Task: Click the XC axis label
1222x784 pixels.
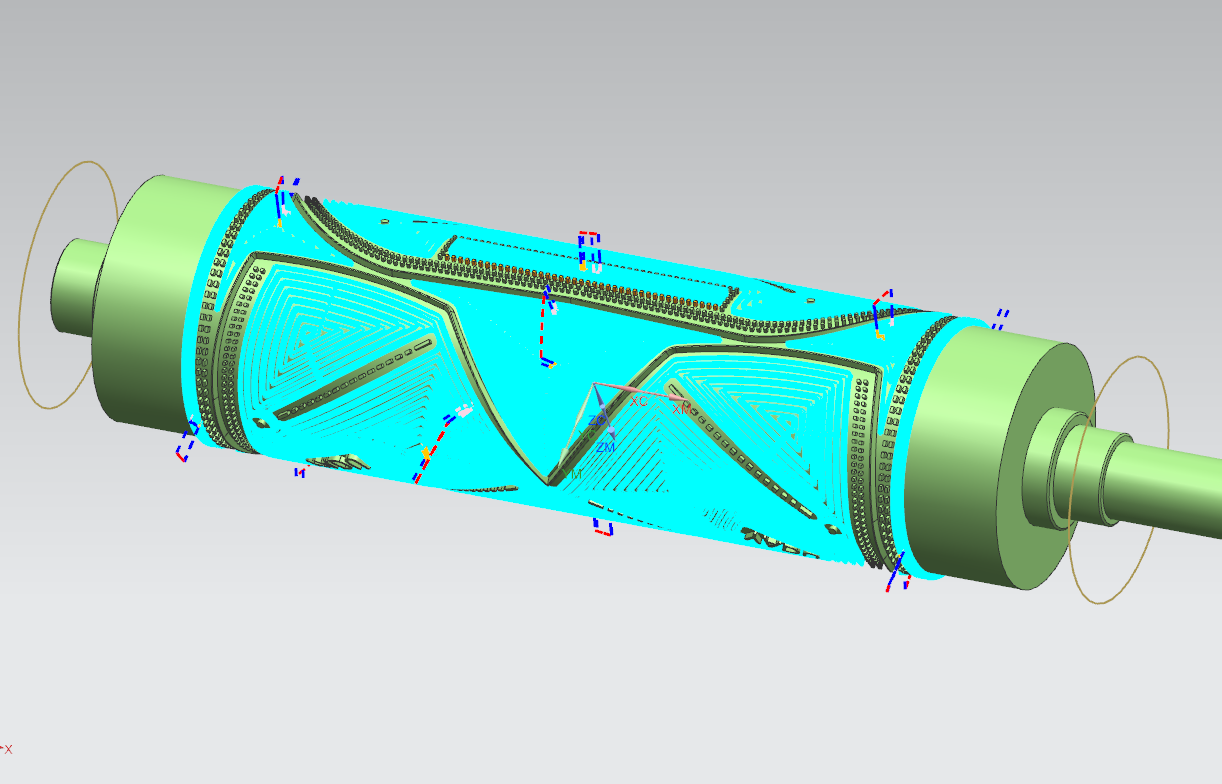Action: click(638, 401)
